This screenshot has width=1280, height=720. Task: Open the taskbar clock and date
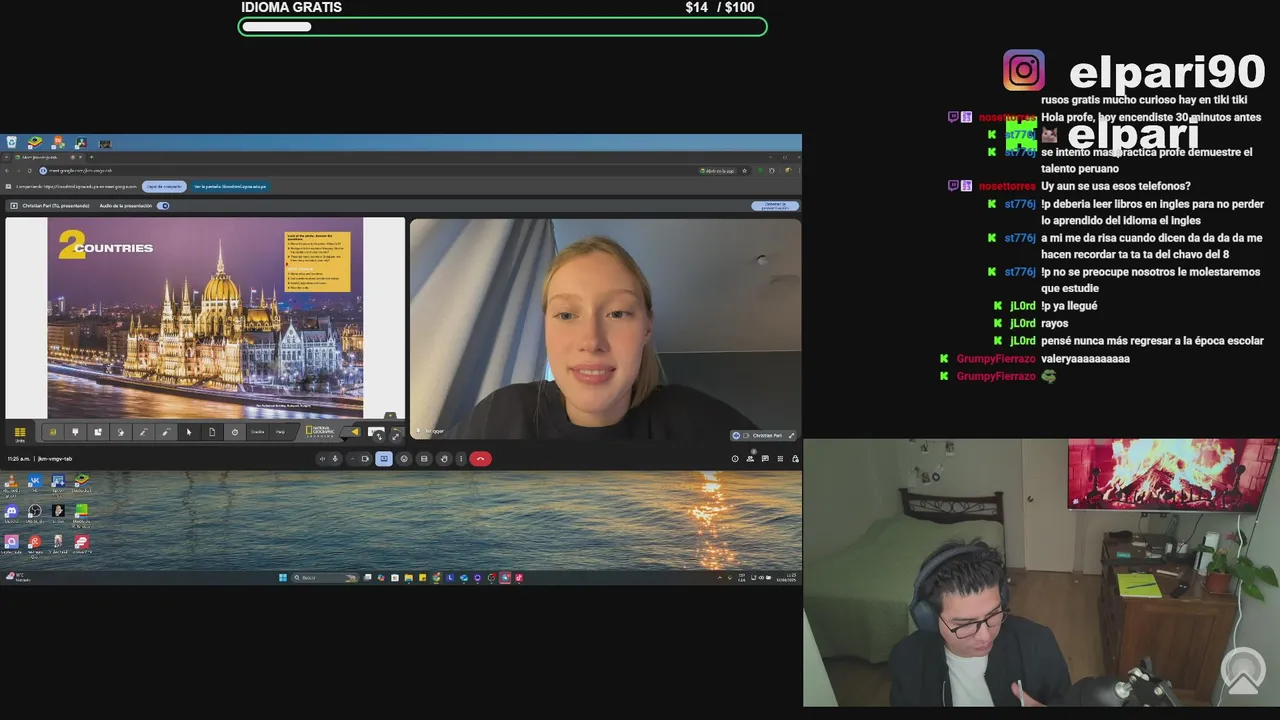pos(786,578)
